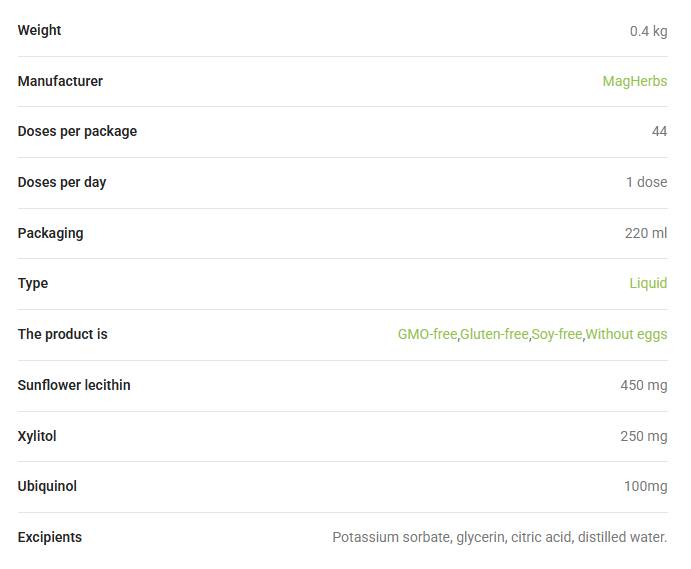
Task: Open the Gluten-free filter link
Action: click(494, 334)
